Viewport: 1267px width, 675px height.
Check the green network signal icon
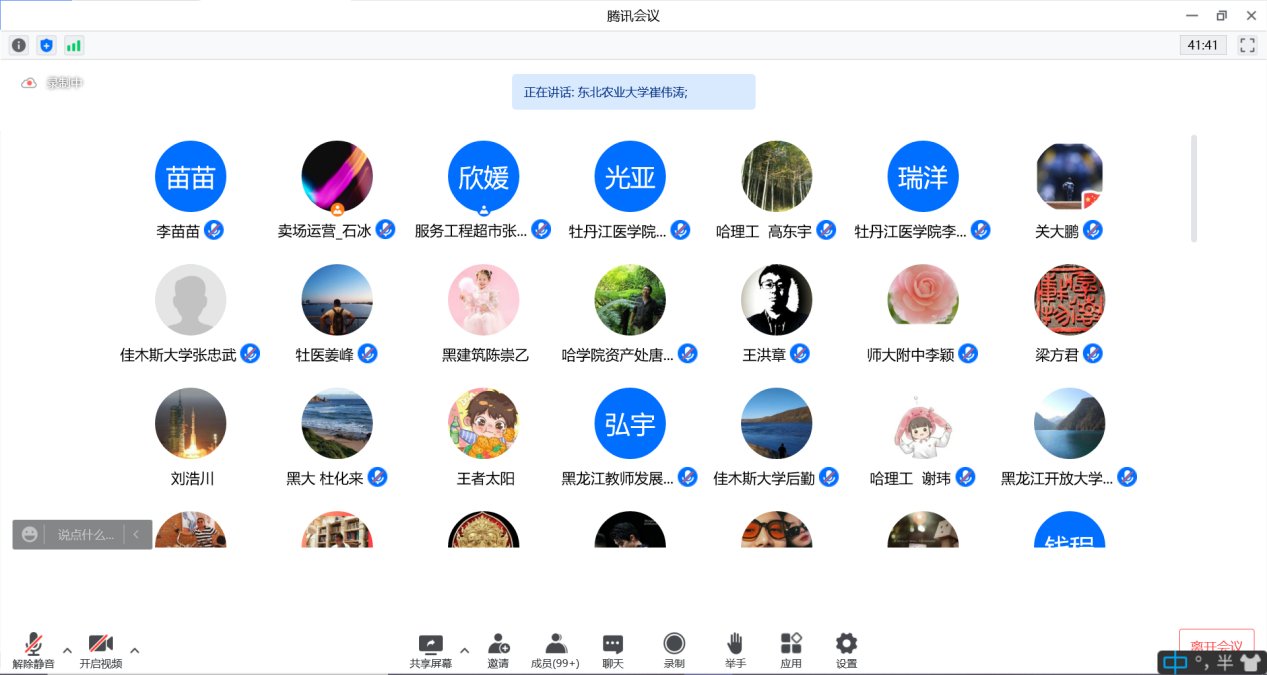[73, 45]
